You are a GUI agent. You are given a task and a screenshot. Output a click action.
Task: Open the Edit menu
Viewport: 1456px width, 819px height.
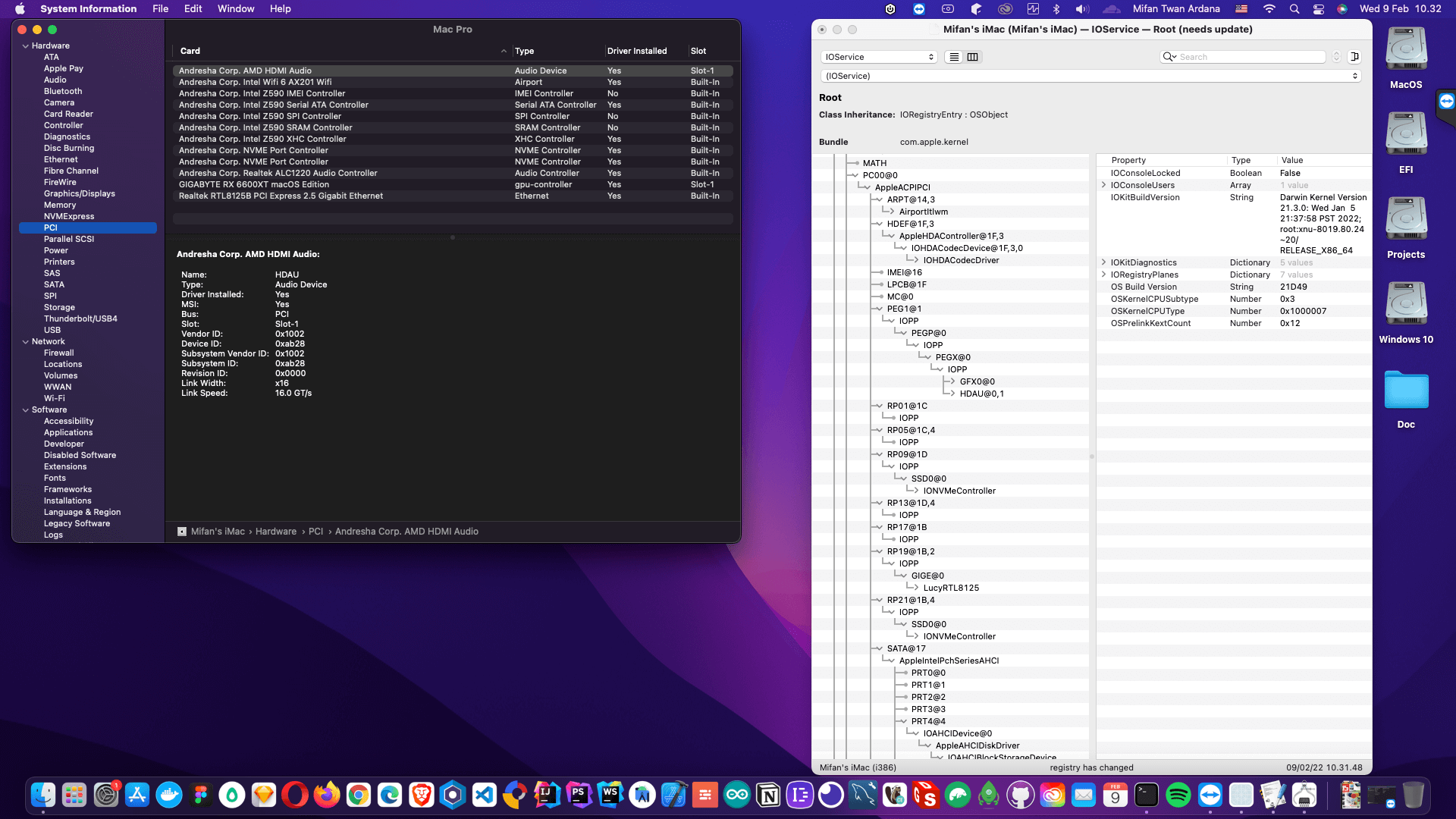click(193, 9)
